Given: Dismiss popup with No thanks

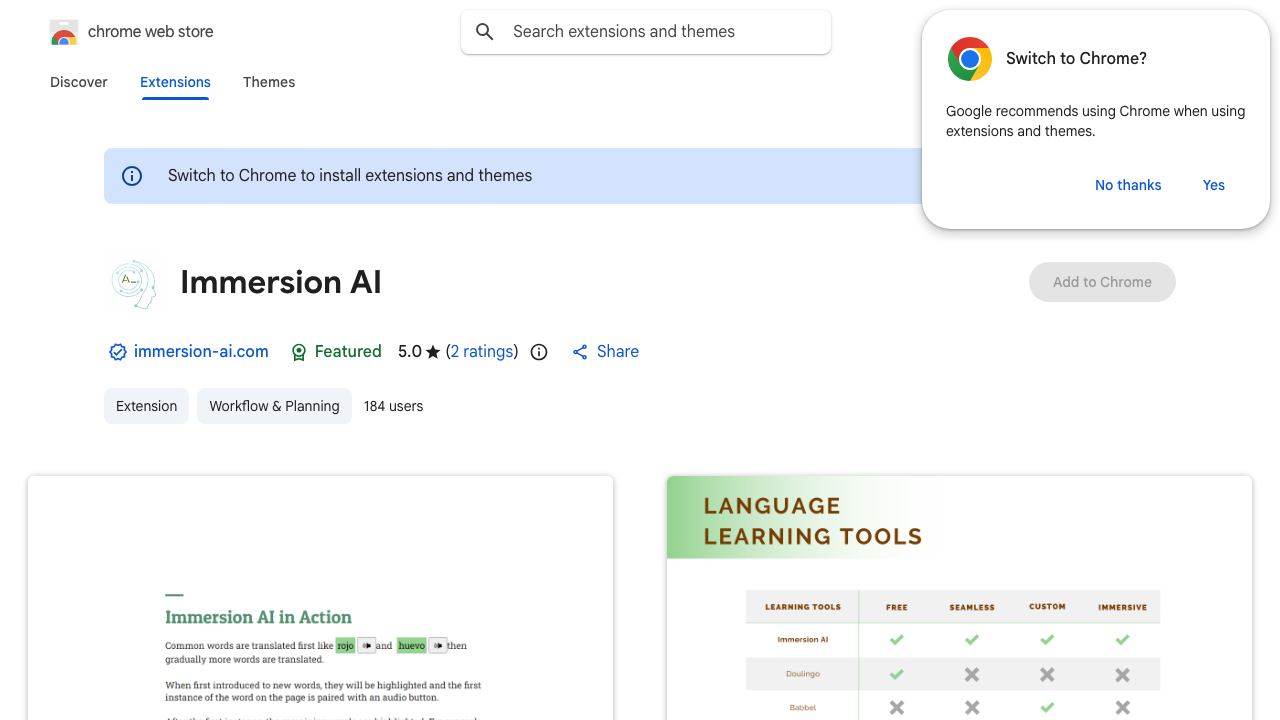Looking at the screenshot, I should [x=1128, y=185].
